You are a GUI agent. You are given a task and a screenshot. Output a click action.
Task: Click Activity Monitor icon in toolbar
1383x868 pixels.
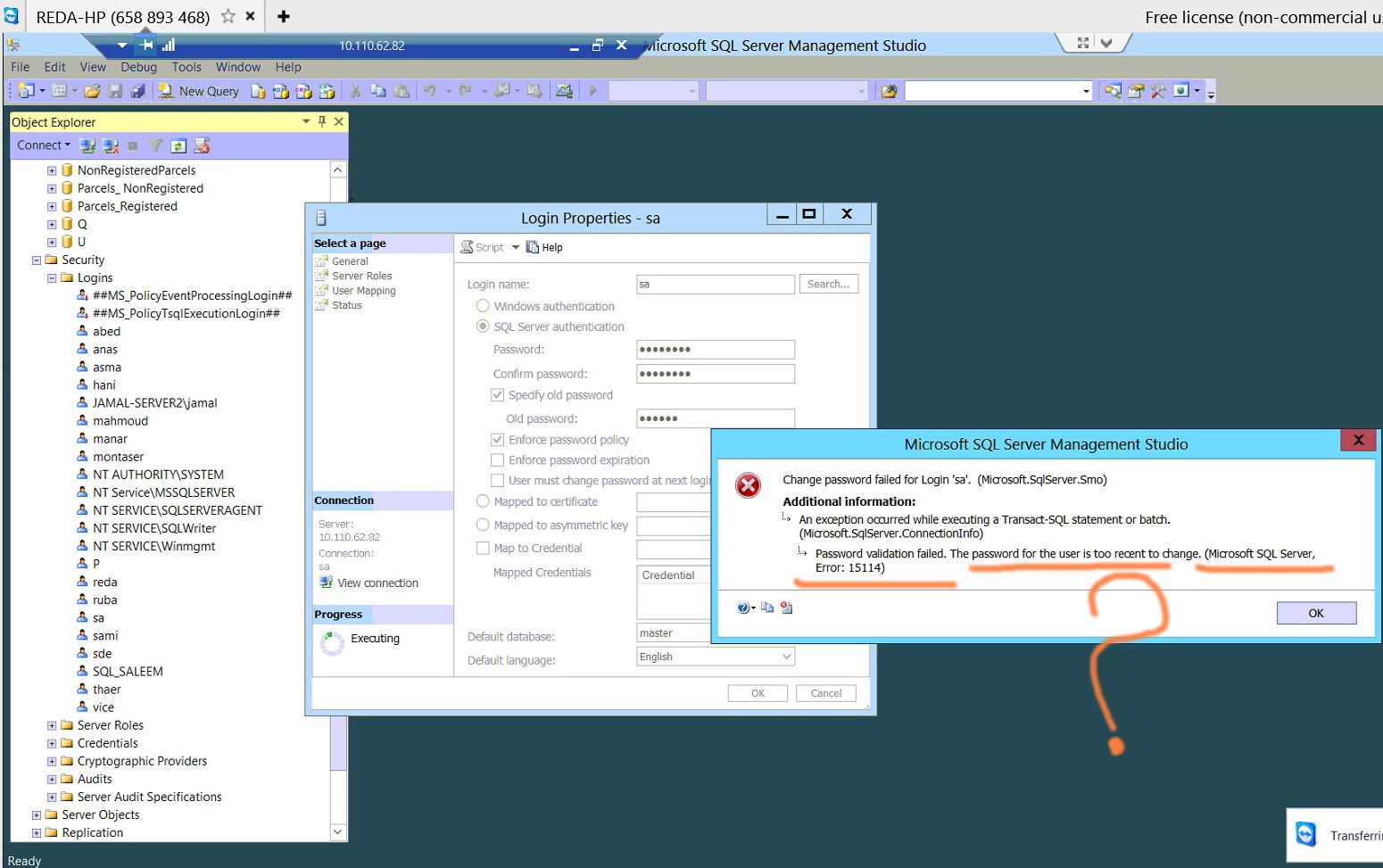tap(564, 91)
